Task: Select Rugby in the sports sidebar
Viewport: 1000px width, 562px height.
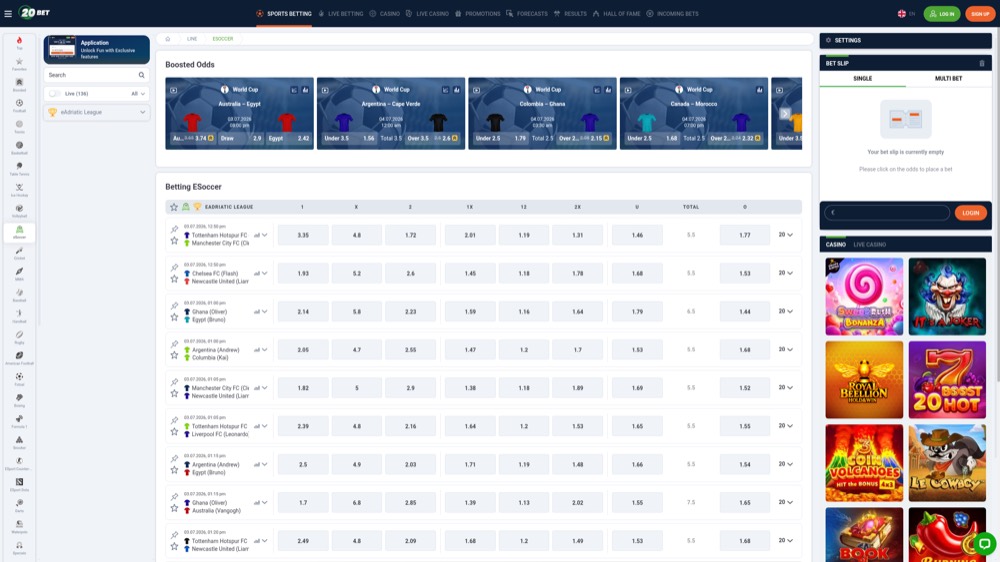Action: tap(19, 337)
